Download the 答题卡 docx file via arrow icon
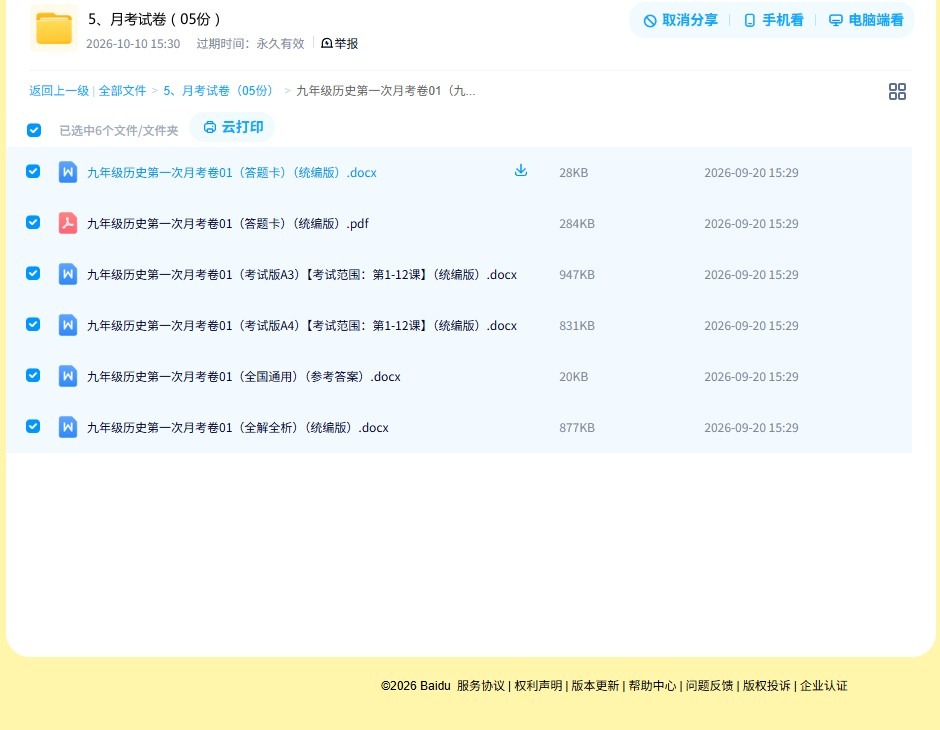940x730 pixels. tap(521, 170)
